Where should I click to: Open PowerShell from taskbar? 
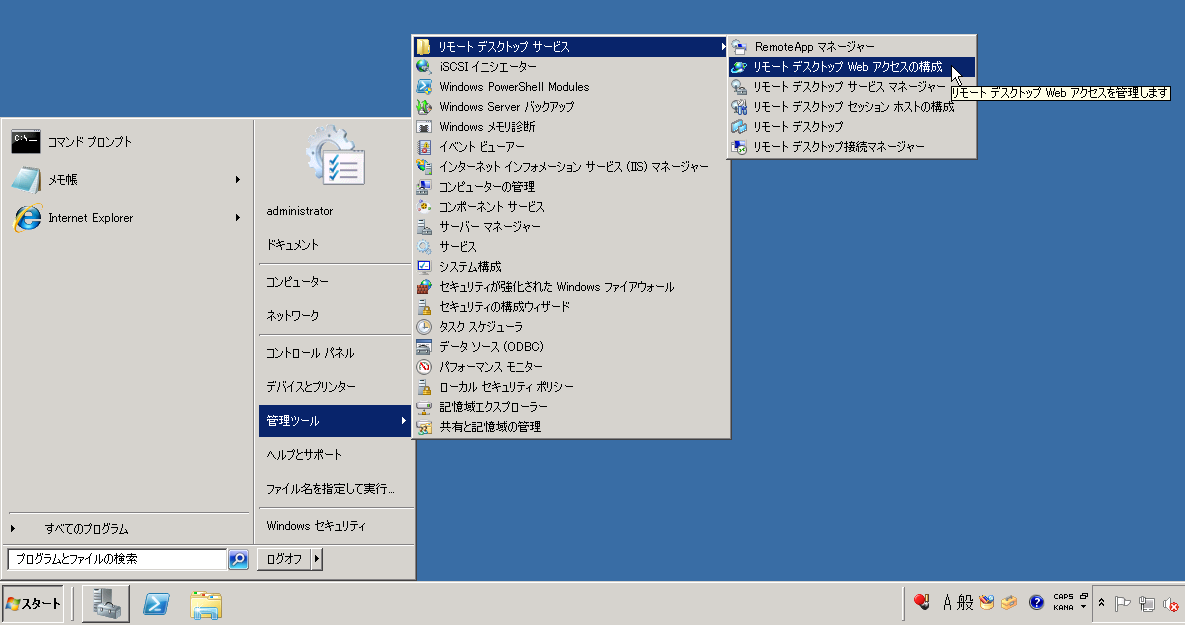[156, 604]
